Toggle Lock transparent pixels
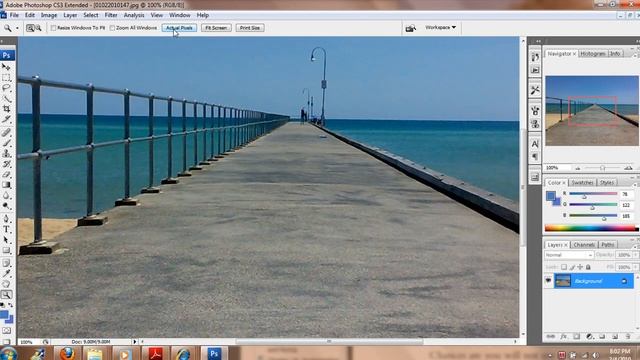The image size is (640, 360). click(564, 267)
